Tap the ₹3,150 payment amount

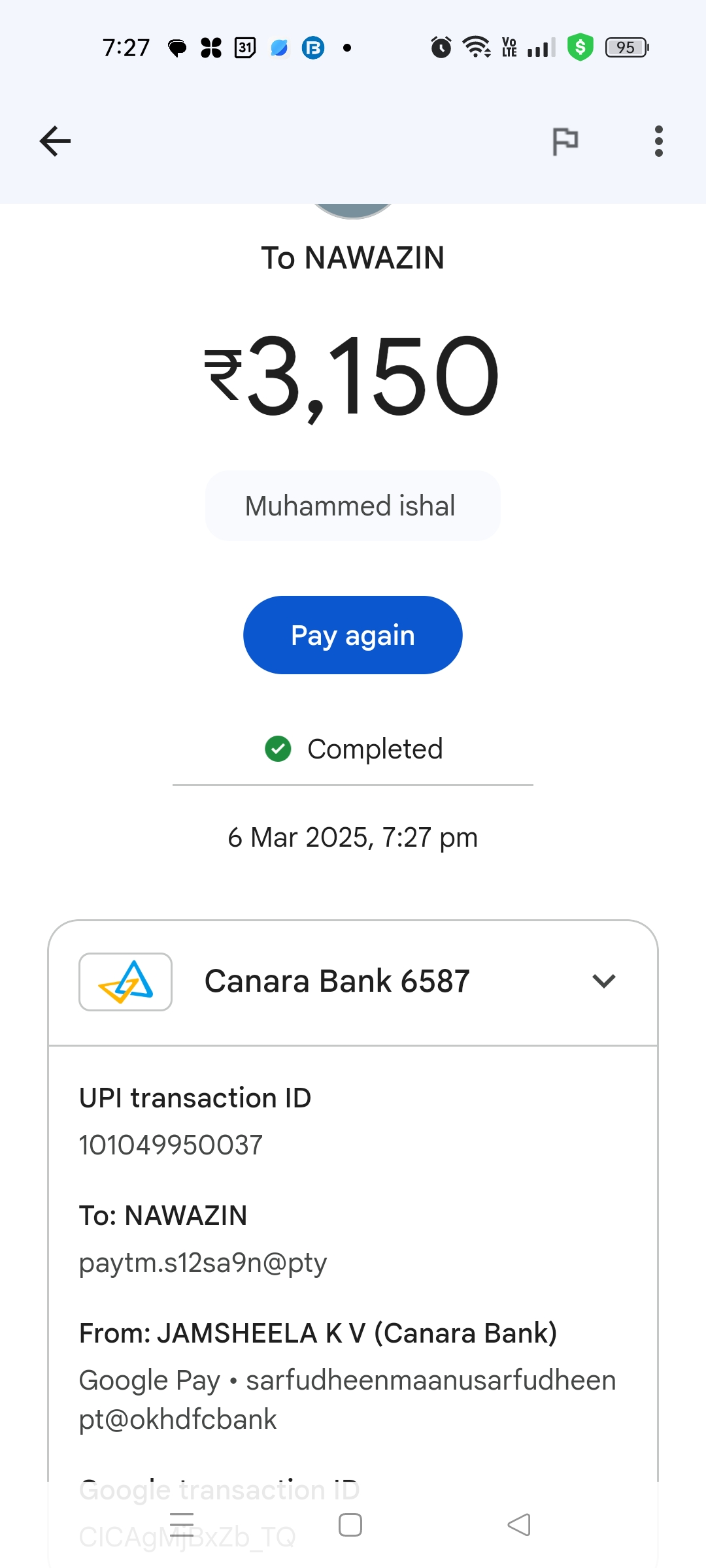click(352, 376)
